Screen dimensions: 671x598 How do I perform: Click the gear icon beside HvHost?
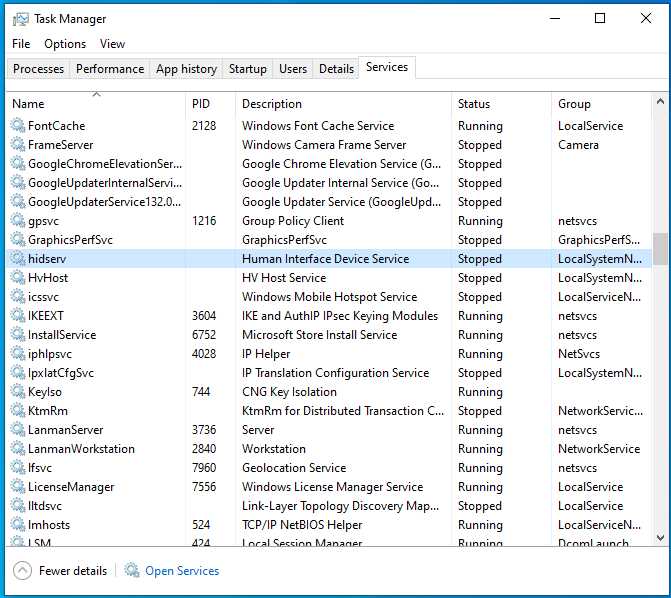coord(18,277)
